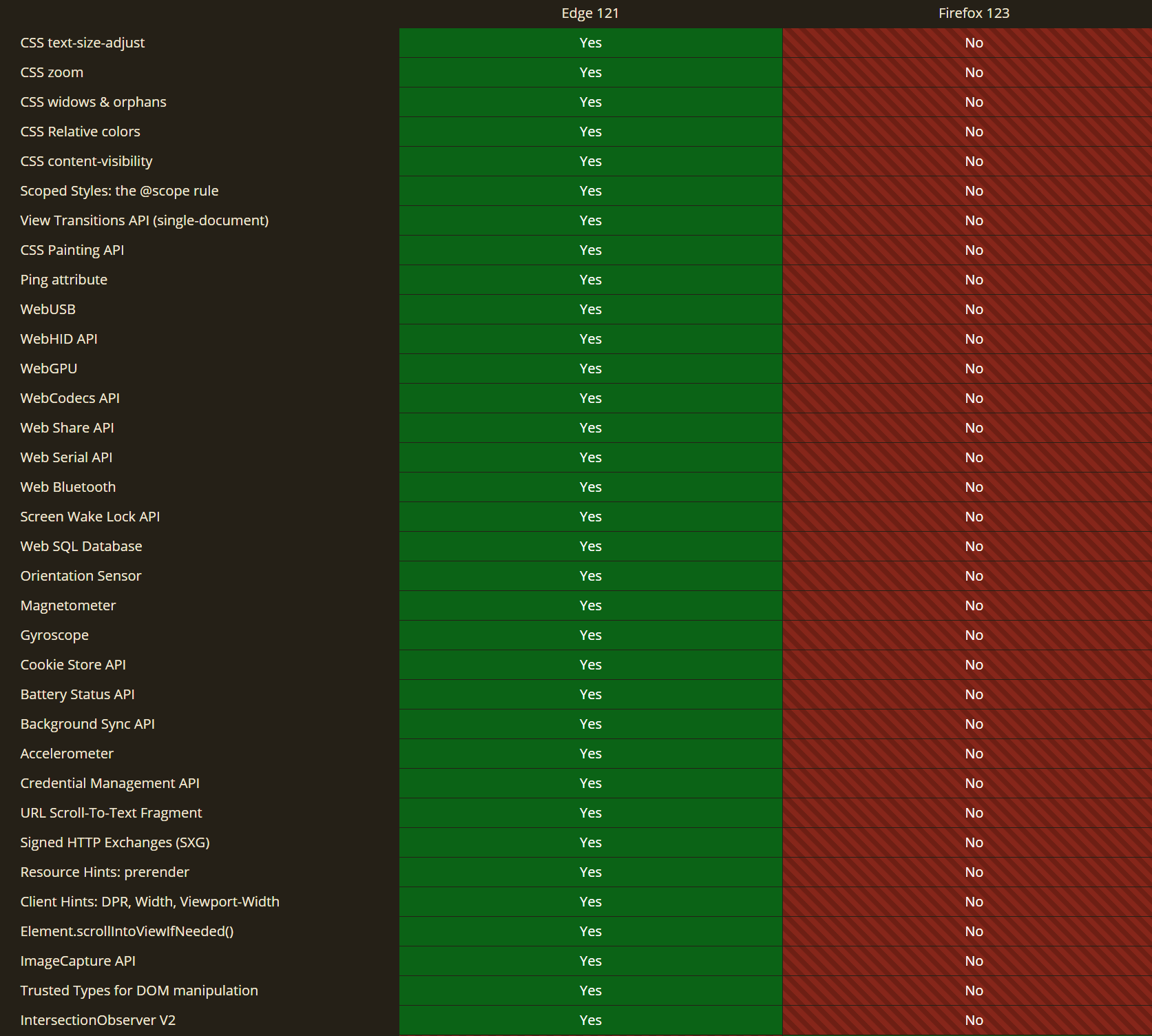Click Edge Yes cell for Web Bluetooth
The image size is (1152, 1036).
(590, 487)
